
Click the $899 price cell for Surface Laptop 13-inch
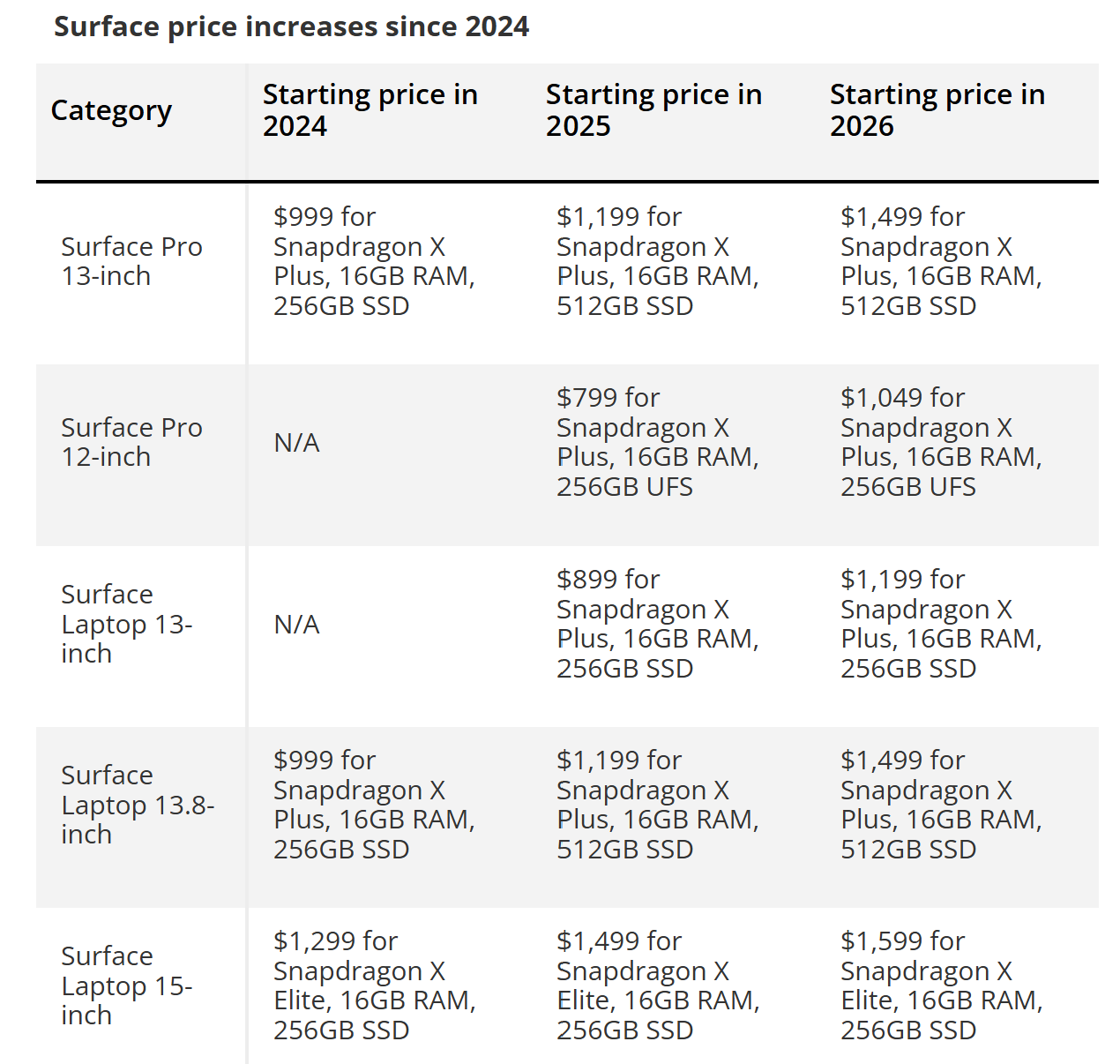pos(657,624)
